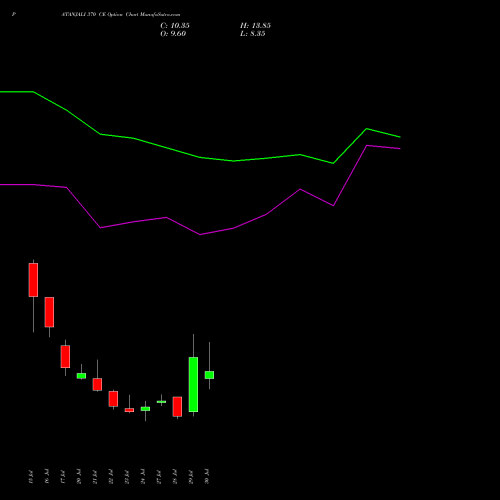
Task: Click the high value H: 13.85
Action: click(255, 26)
